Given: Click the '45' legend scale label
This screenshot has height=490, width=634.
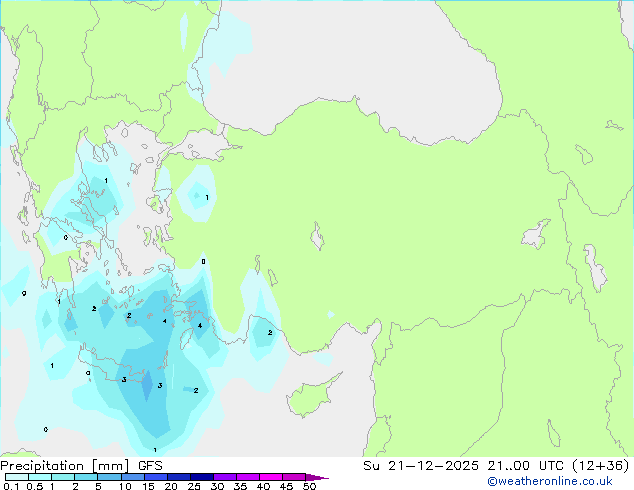Looking at the screenshot, I should [x=286, y=486].
